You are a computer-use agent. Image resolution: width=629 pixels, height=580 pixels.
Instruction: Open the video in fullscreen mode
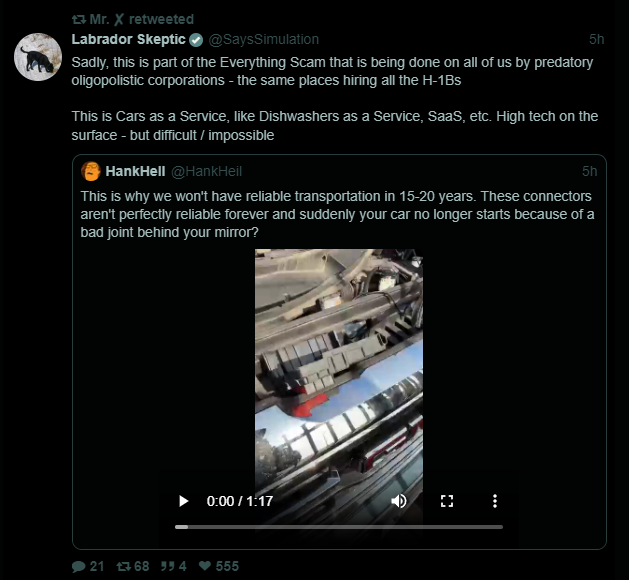(x=447, y=501)
